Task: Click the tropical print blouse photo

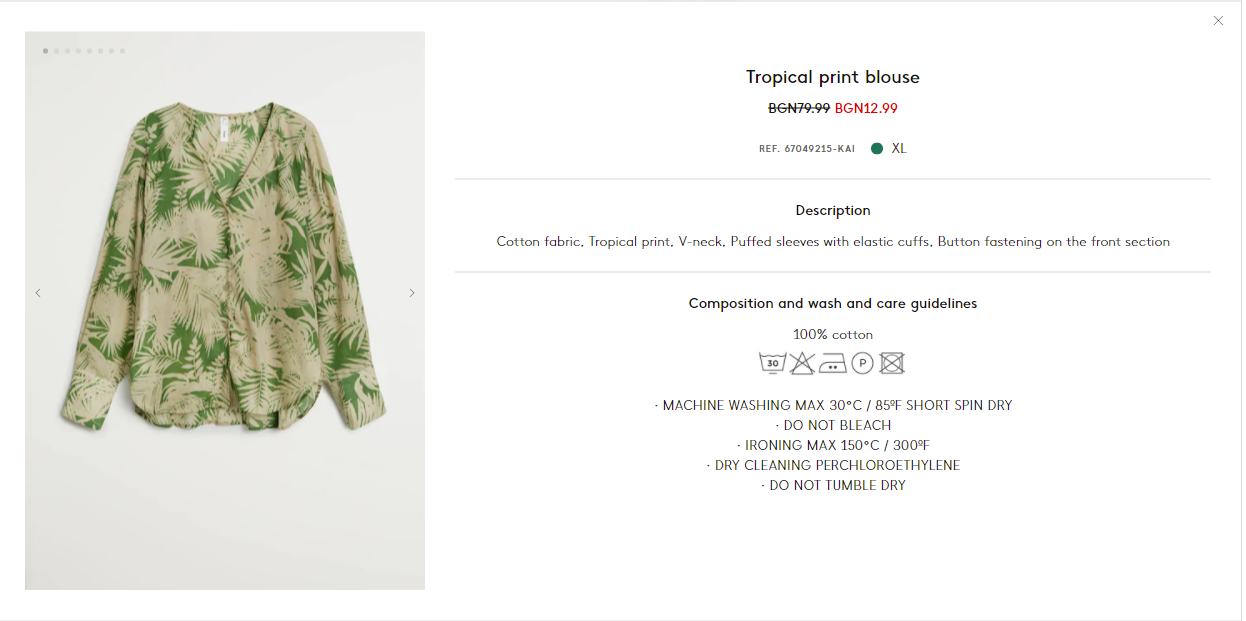Action: pyautogui.click(x=225, y=310)
